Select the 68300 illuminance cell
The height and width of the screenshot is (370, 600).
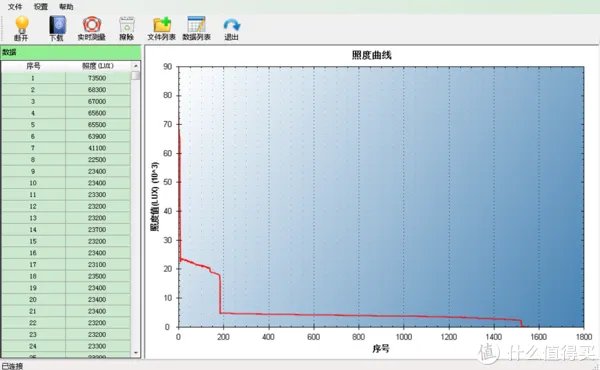click(x=97, y=90)
